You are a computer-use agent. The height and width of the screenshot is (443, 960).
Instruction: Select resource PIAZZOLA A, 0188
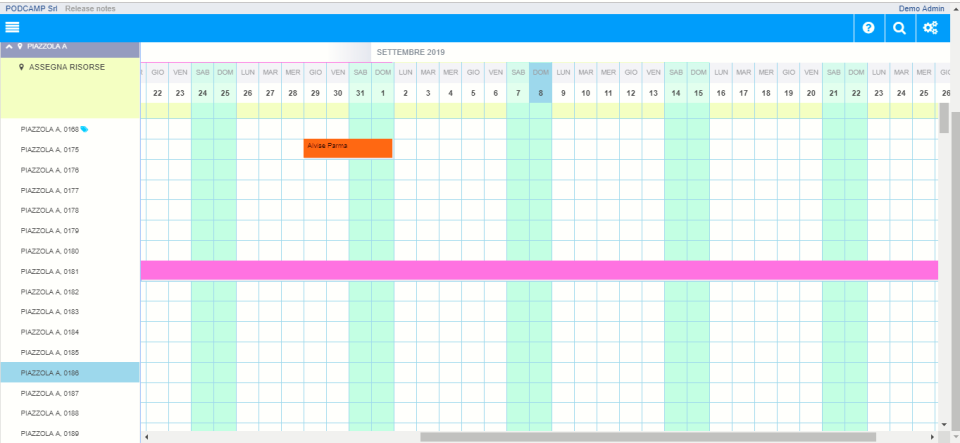tap(50, 413)
